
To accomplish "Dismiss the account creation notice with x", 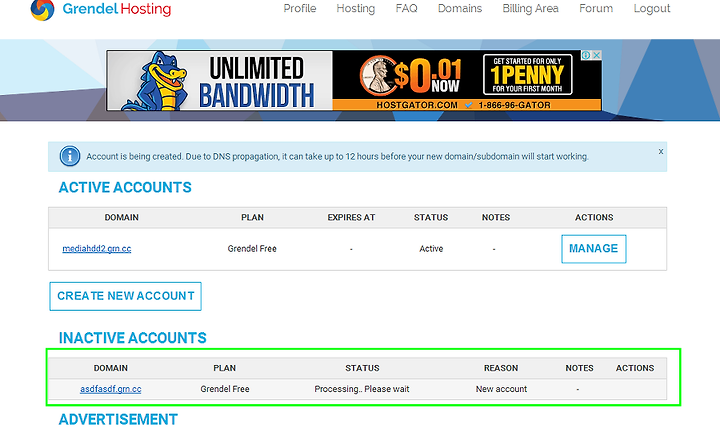I will 661,151.
